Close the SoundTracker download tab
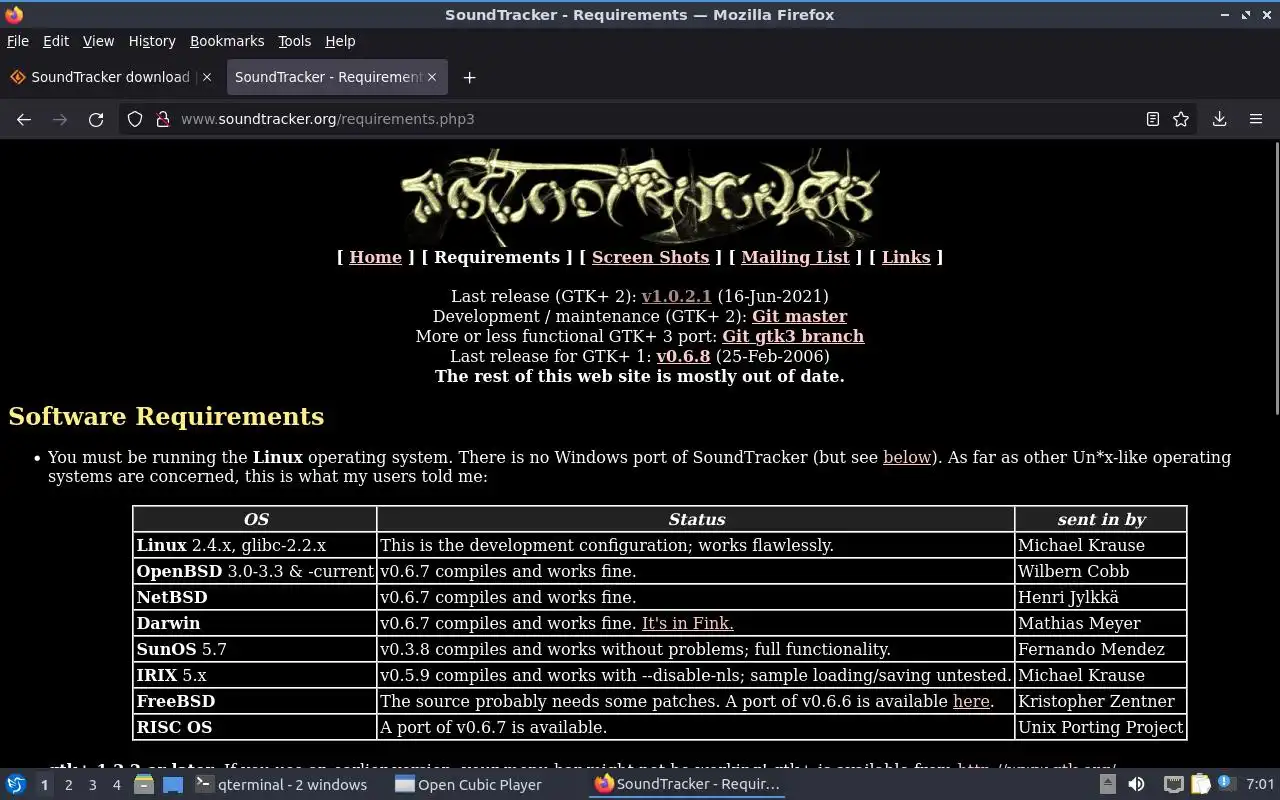Screen dimensions: 1280x800 click(206, 77)
